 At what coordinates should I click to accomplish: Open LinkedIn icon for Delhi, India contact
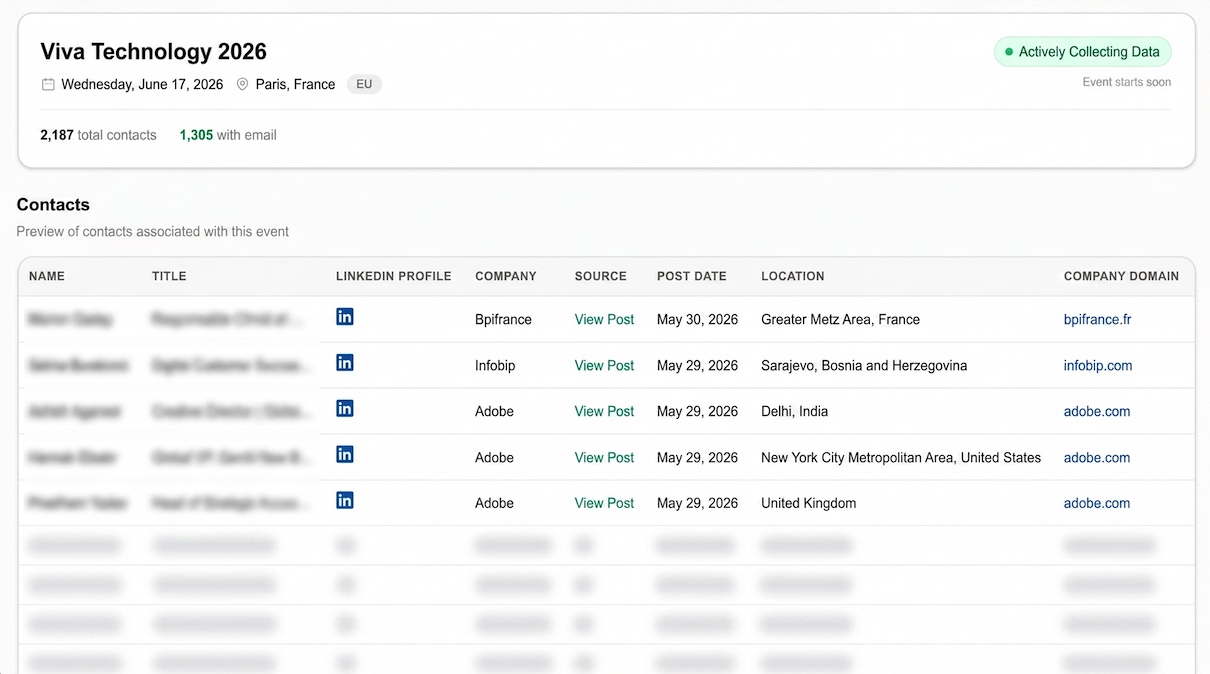click(x=345, y=408)
